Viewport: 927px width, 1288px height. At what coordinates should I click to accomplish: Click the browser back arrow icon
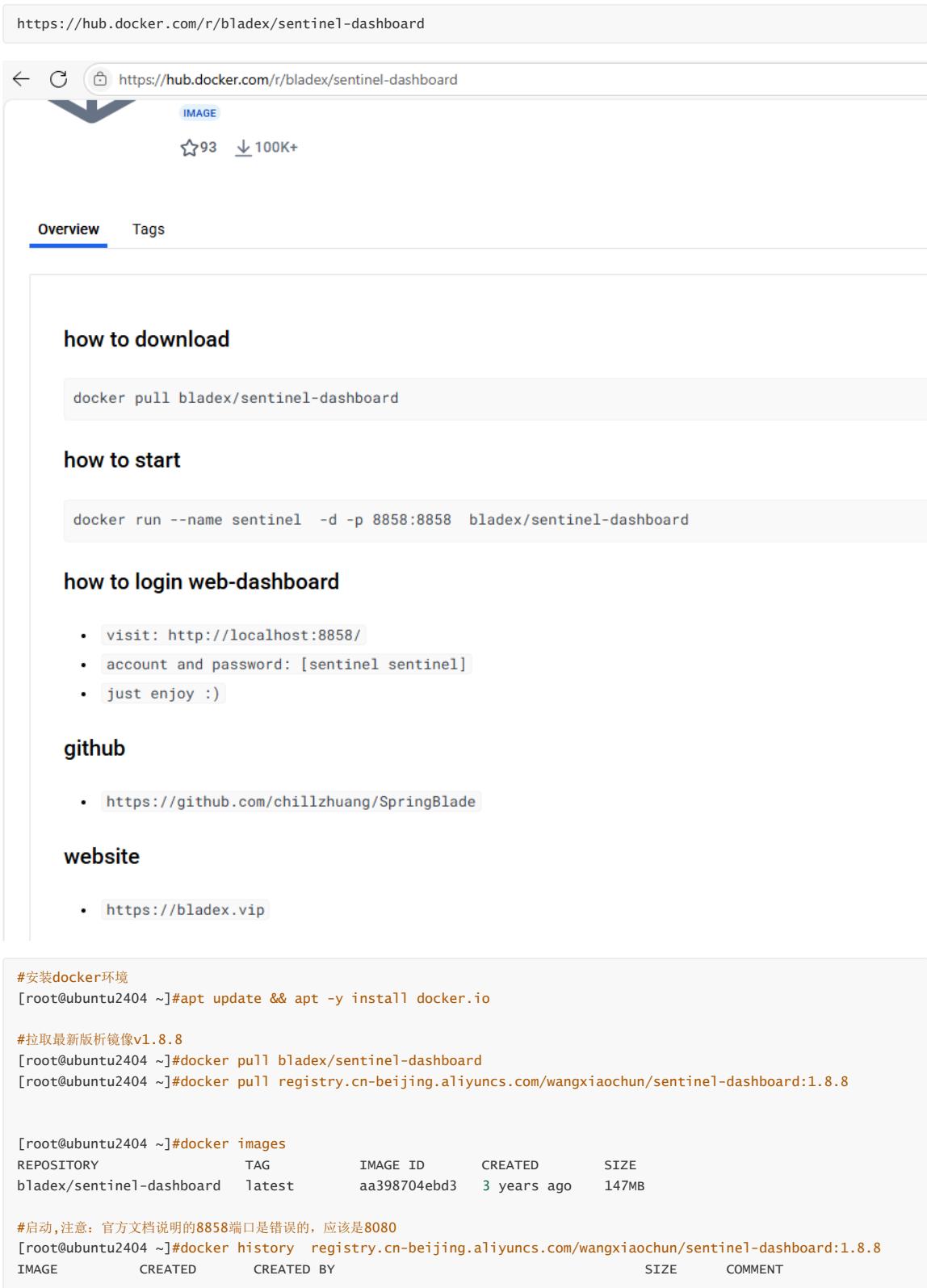pyautogui.click(x=21, y=79)
